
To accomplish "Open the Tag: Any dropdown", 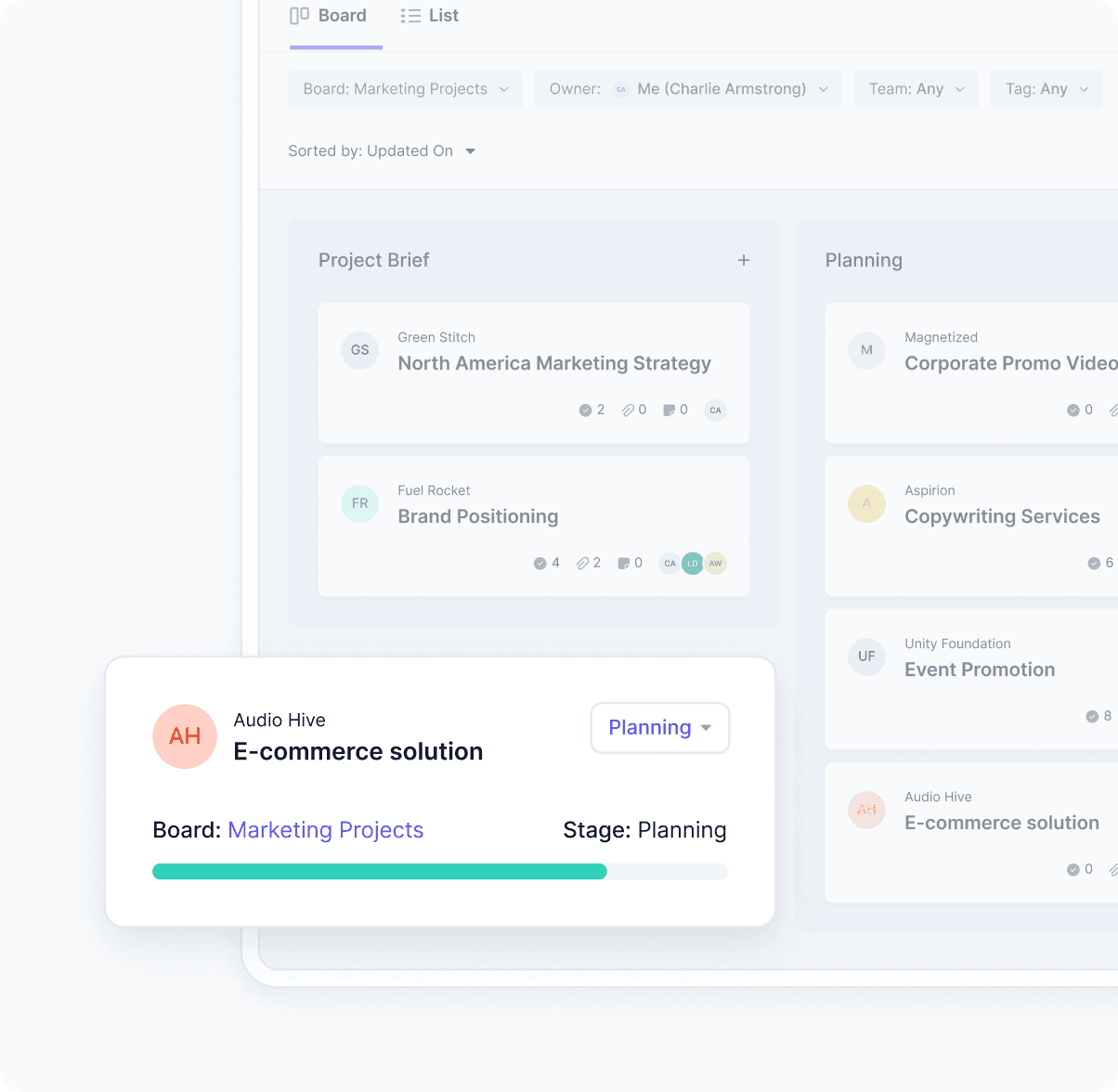I will [1046, 88].
